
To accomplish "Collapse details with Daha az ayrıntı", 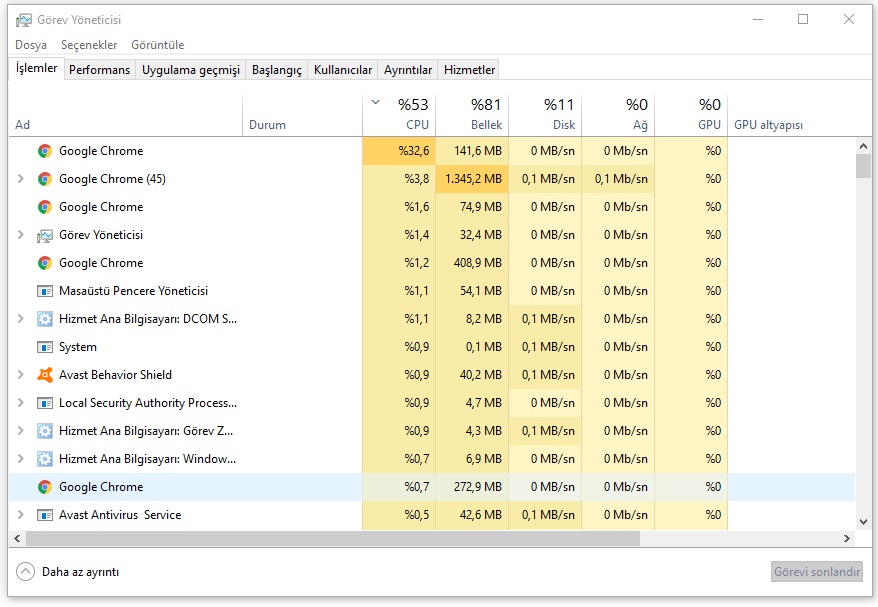I will (69, 572).
